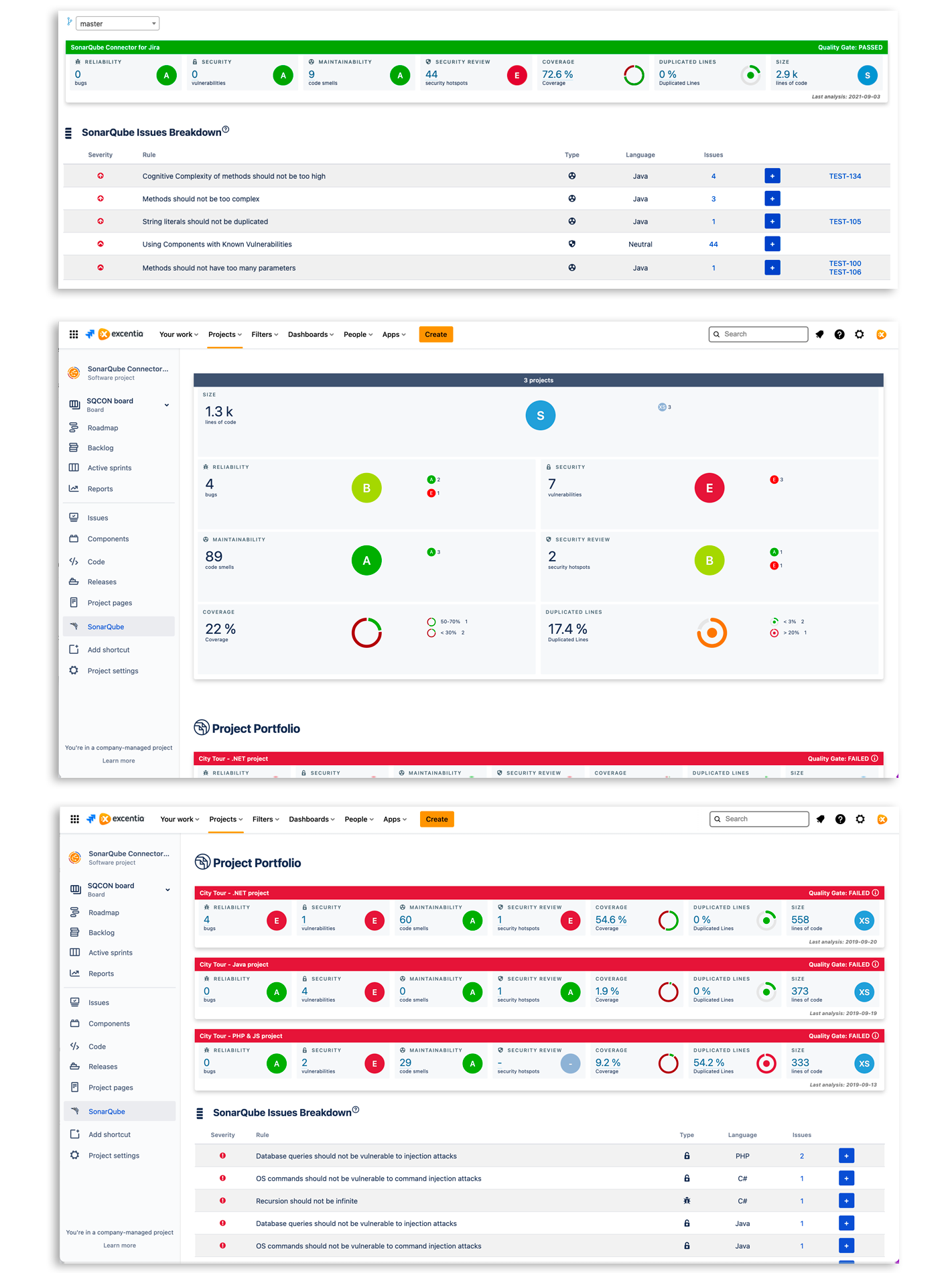Open Filters menu in middle screenshot
This screenshot has width=952, height=1273.
[x=265, y=334]
